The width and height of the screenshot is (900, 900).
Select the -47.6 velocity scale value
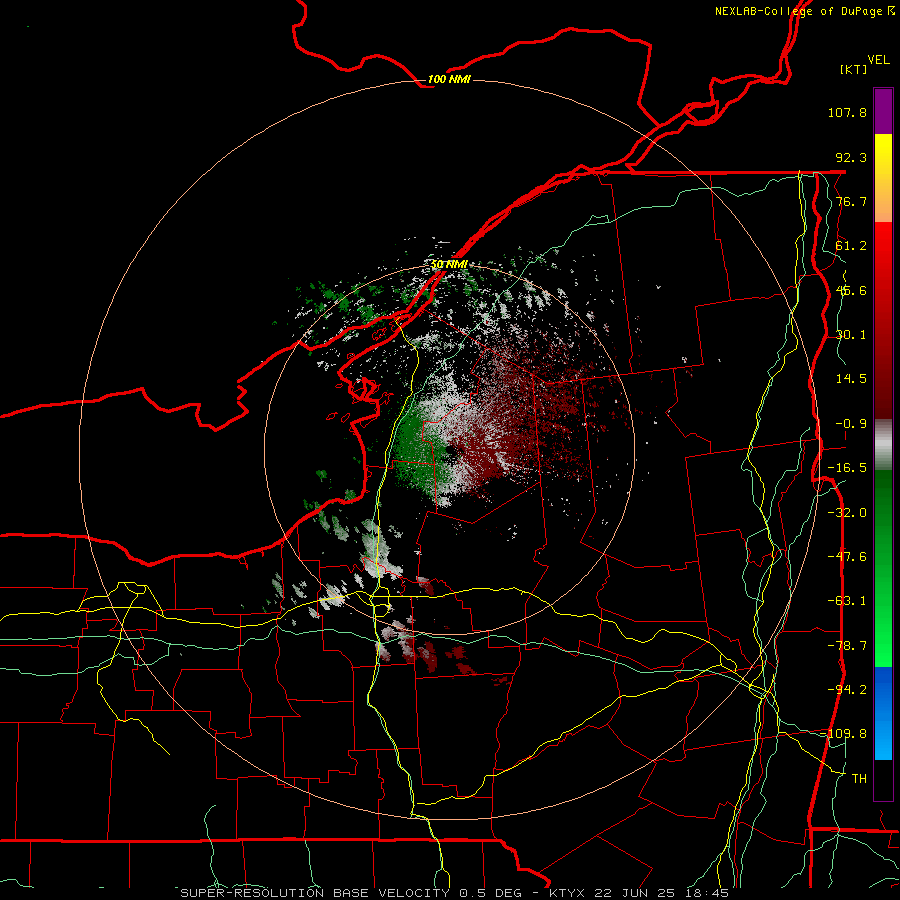(847, 557)
